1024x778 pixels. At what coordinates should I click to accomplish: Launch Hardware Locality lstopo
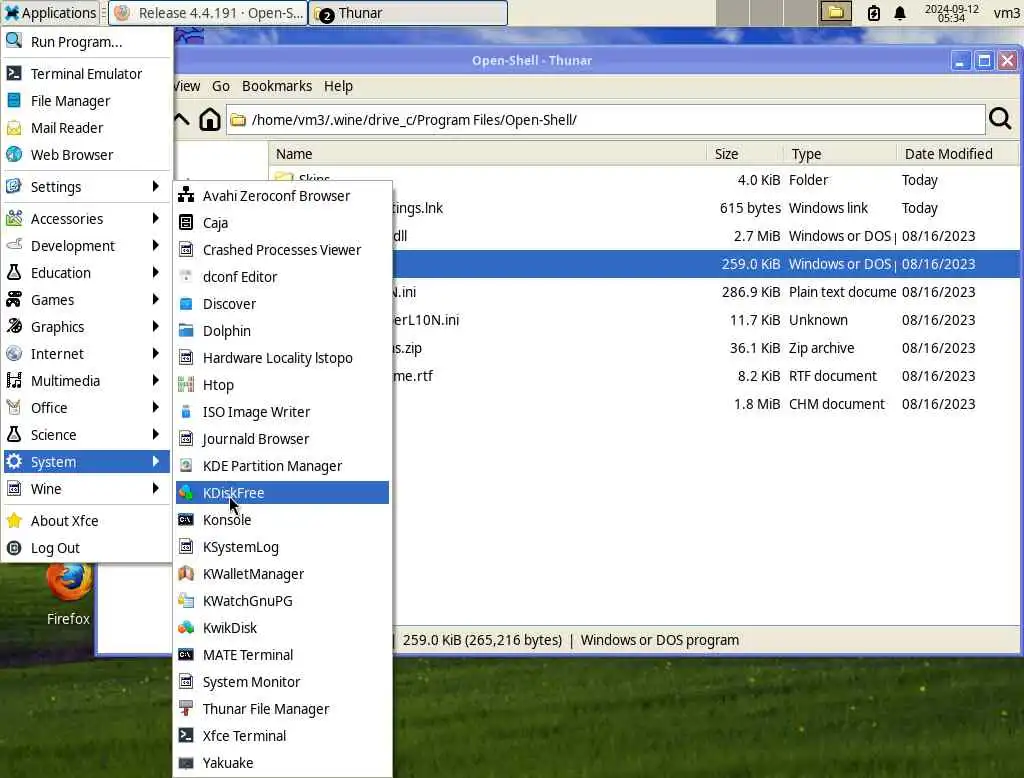[282, 357]
